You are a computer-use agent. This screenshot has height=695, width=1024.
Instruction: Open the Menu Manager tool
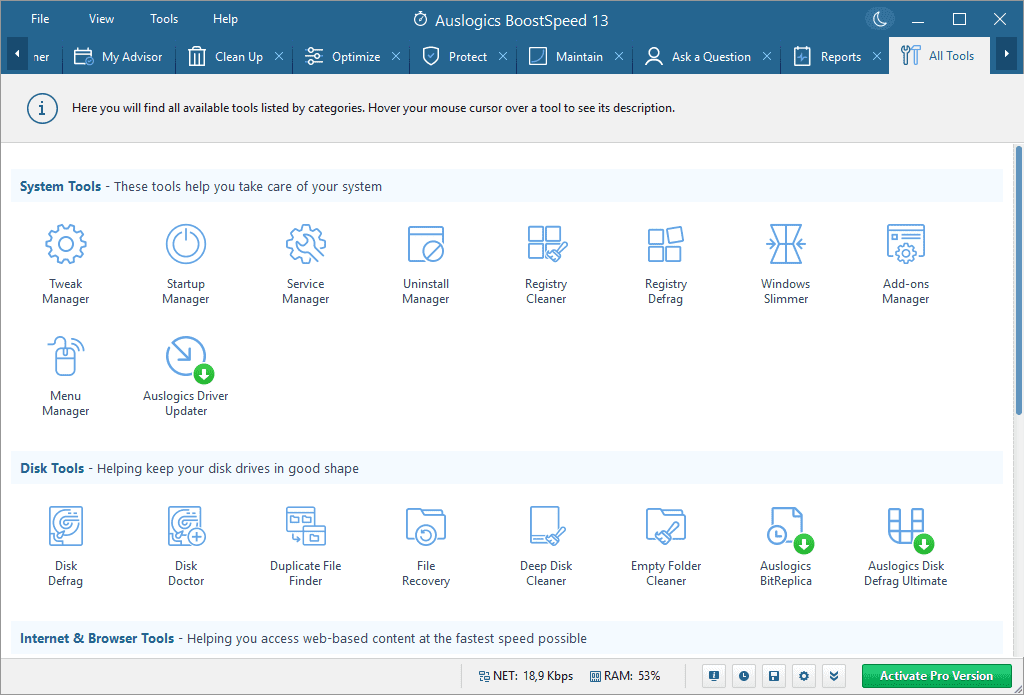pos(65,376)
